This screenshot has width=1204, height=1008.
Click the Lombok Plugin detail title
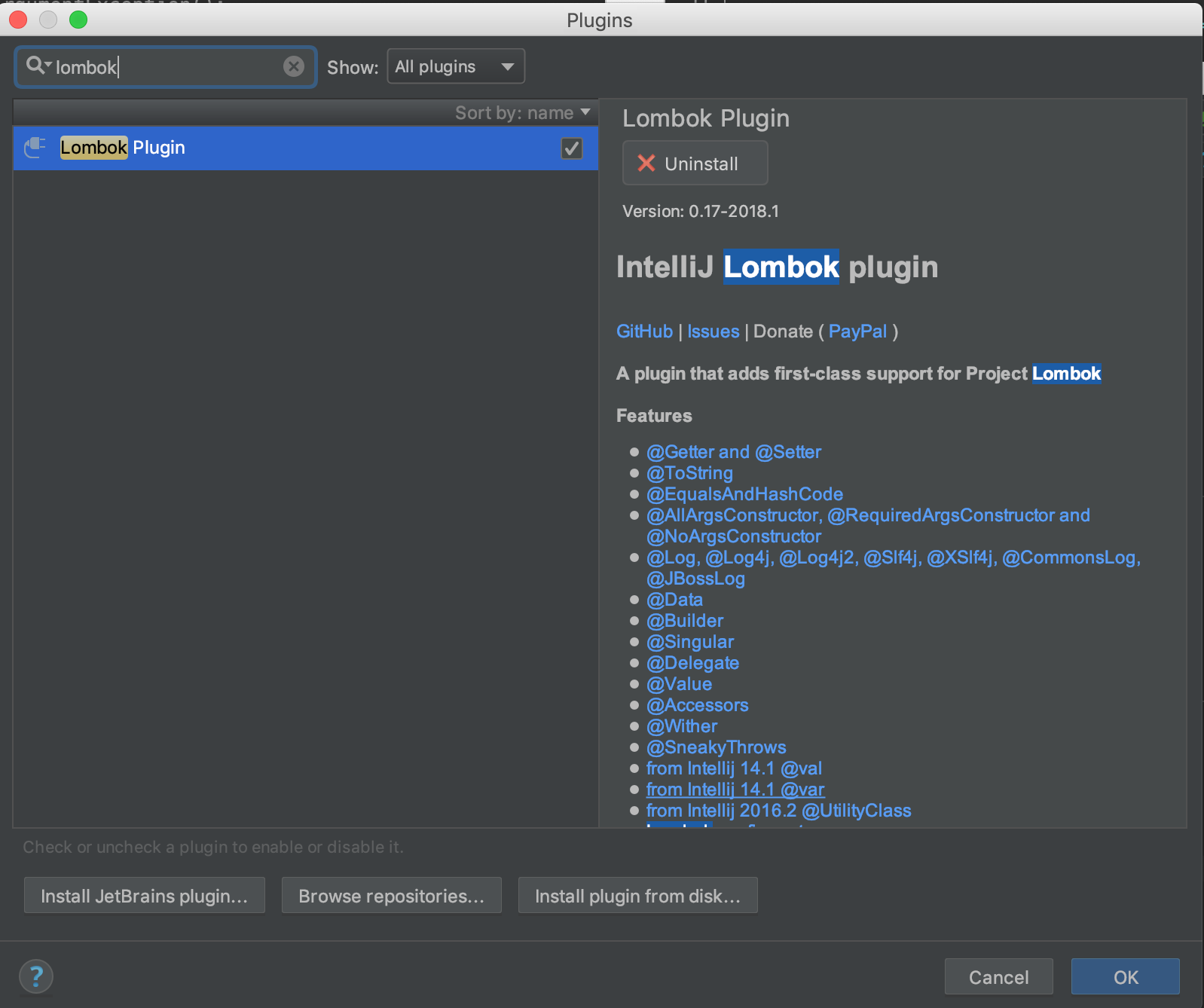pyautogui.click(x=706, y=118)
